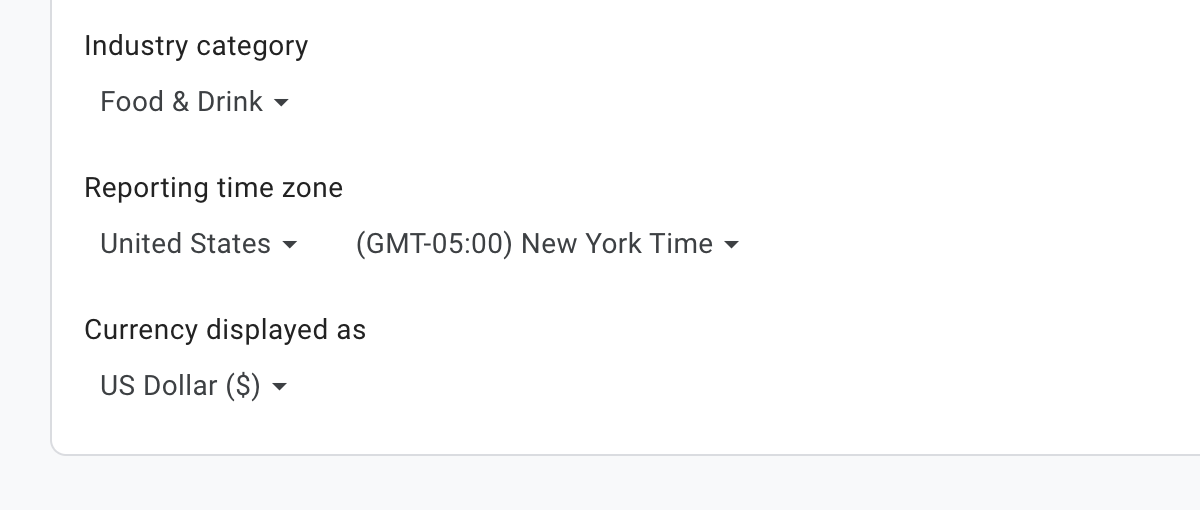
Task: Expand the industry category selector arrow
Action: [282, 103]
